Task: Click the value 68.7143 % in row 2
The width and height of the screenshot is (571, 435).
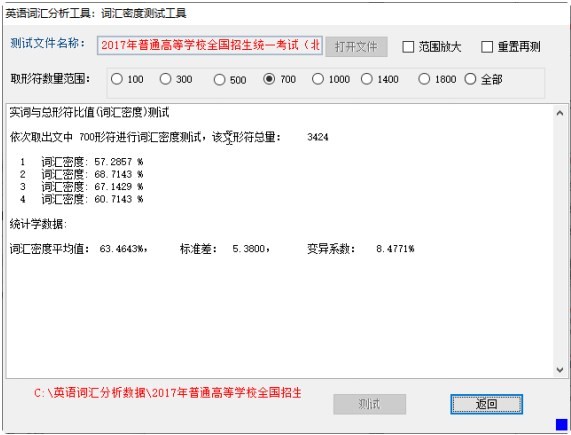Action: [119, 174]
